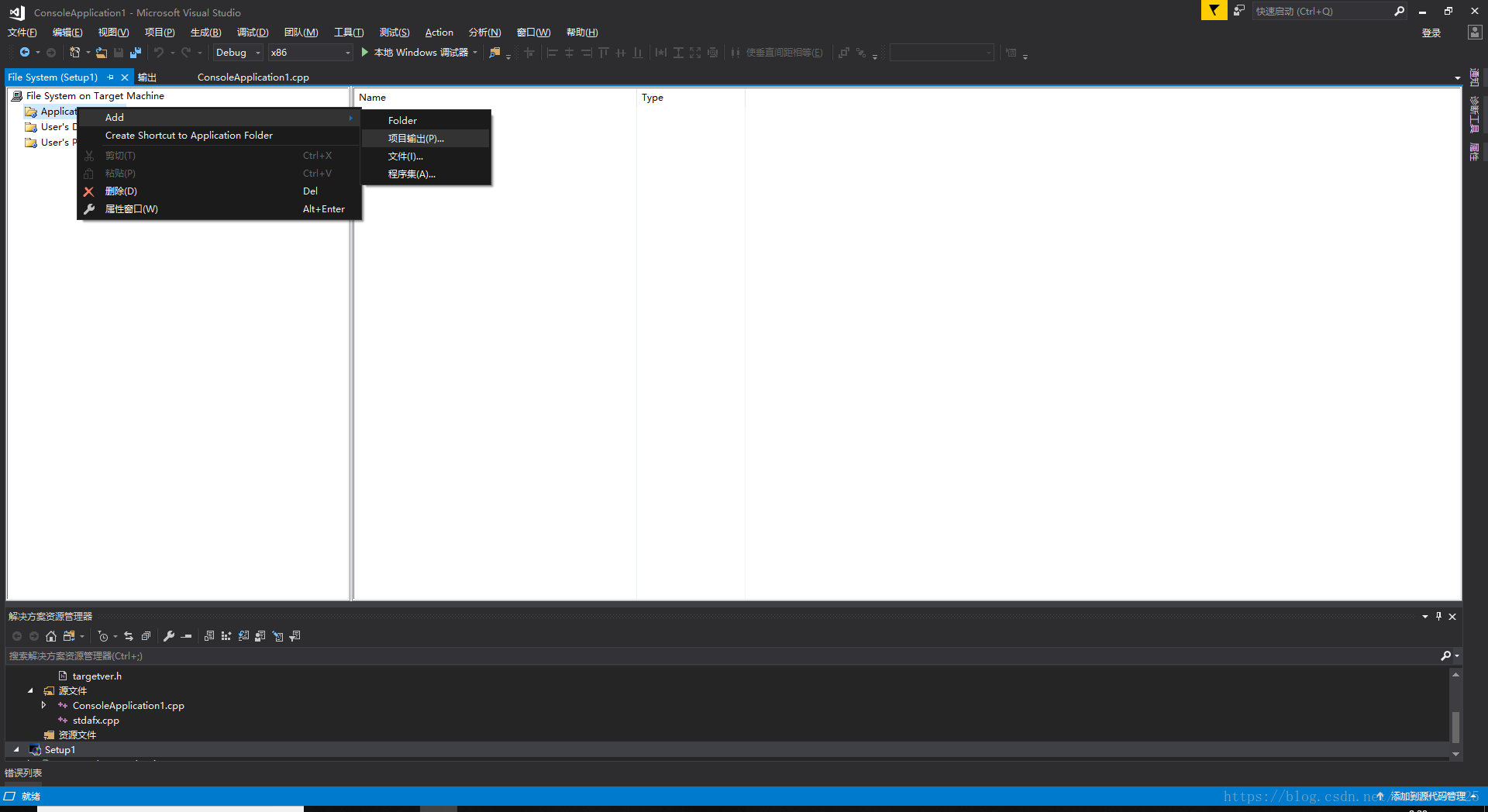Screen dimensions: 1488x812
Task: Select Folder in the Add submenu
Action: click(x=426, y=121)
